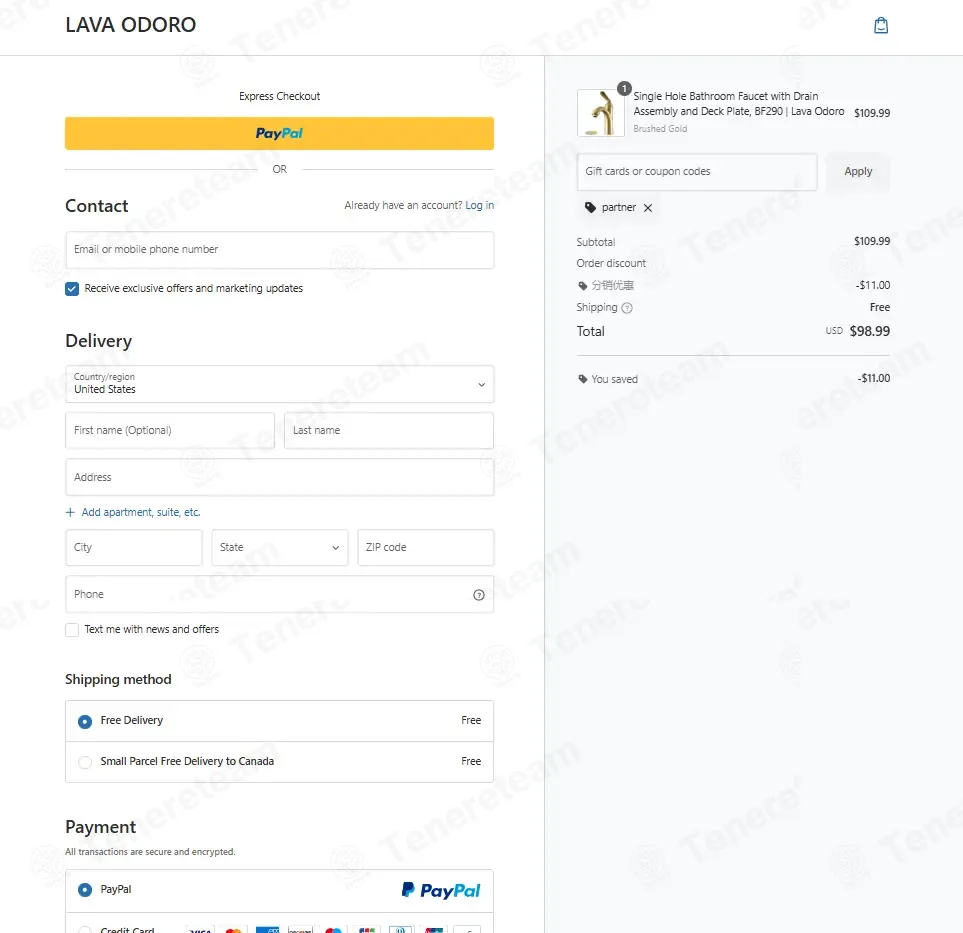This screenshot has width=963, height=933.
Task: Click the Subtotal $109.99 value
Action: (871, 241)
